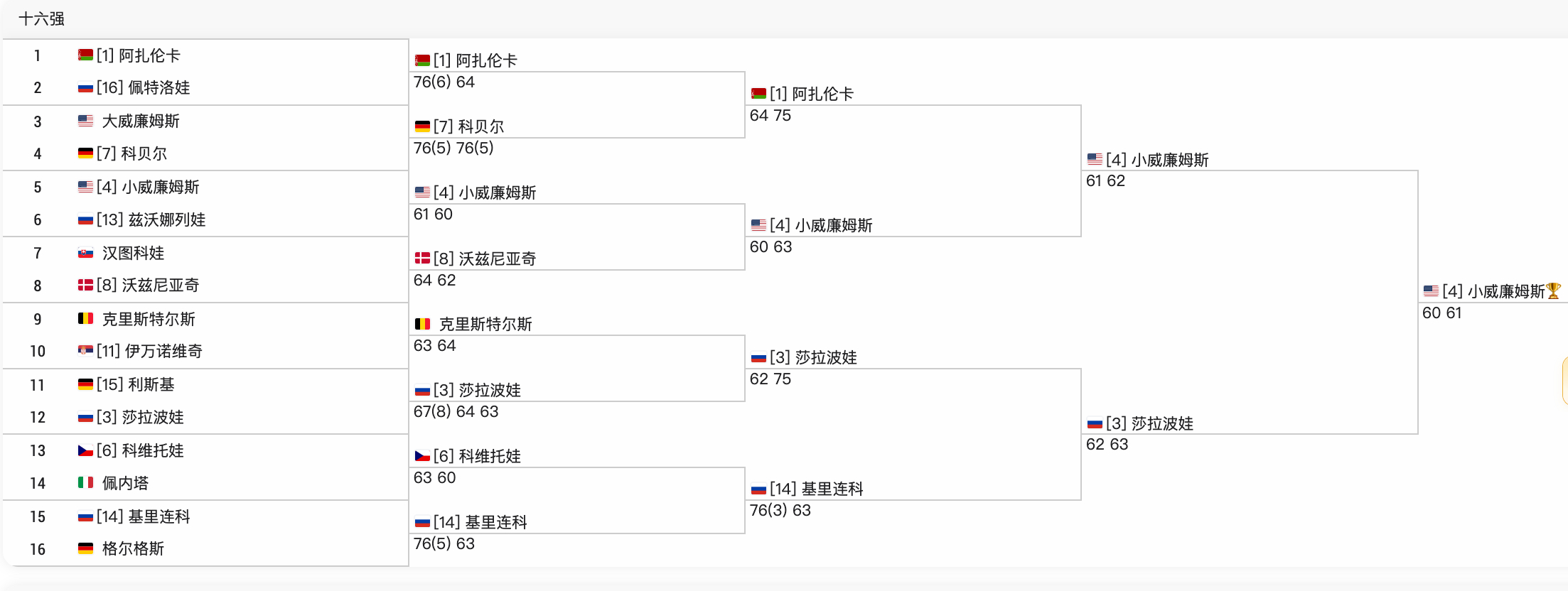Click Belgian flag beside 克里斯特尔斯 in row 9
Screen dimensions: 1568x591
[x=85, y=319]
